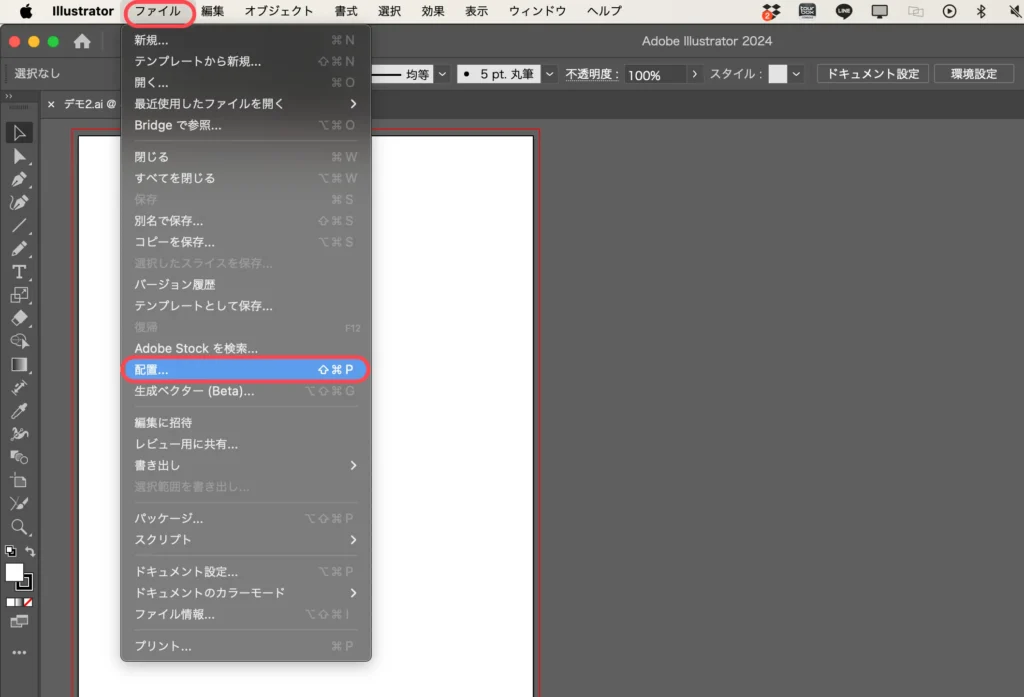Select the Pen tool

click(20, 180)
